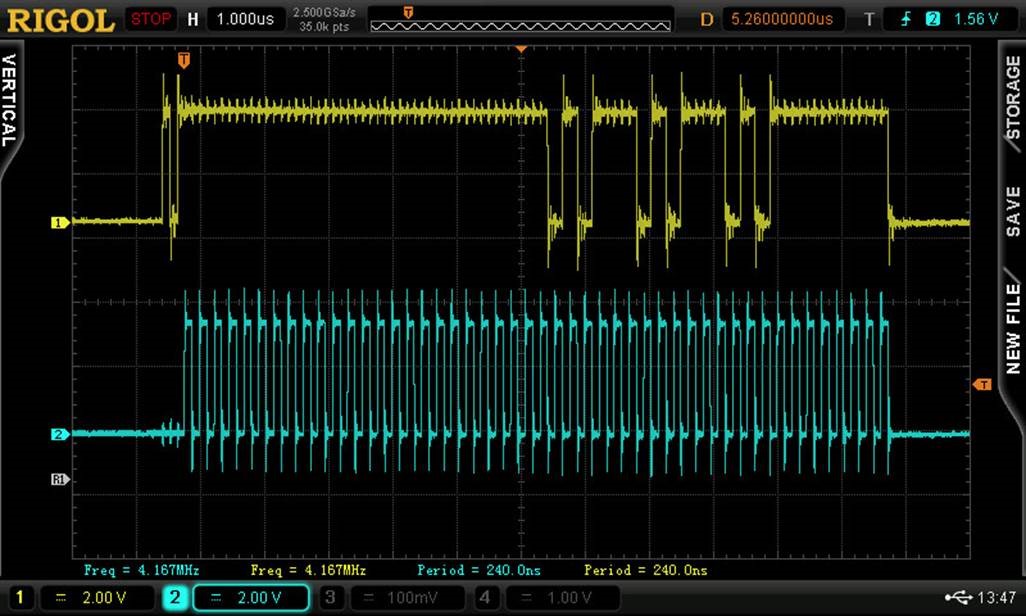Click the orange trigger position T marker at top
This screenshot has height=616, width=1026.
pyautogui.click(x=183, y=61)
